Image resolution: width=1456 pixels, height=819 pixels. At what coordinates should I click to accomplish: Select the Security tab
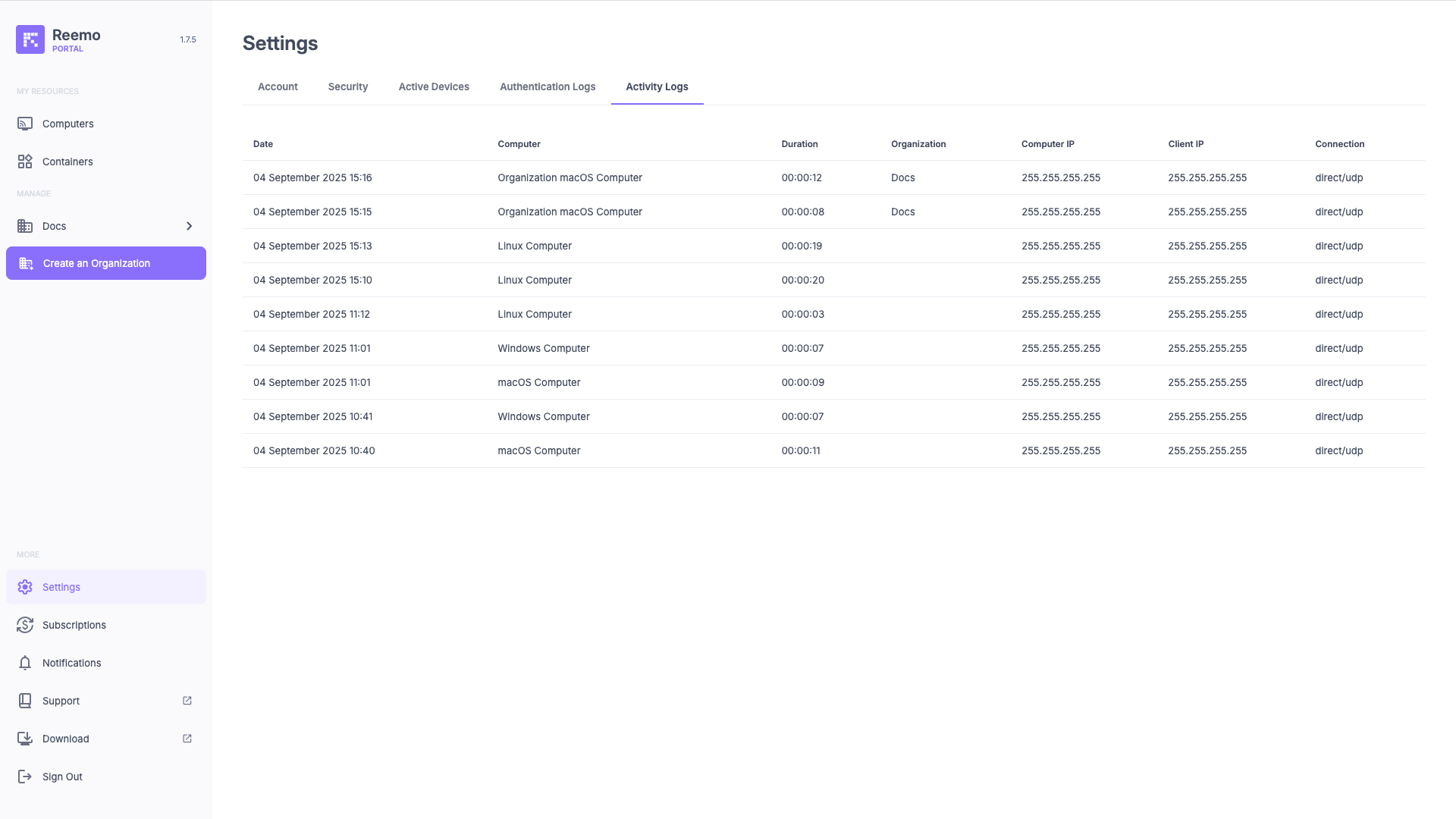(348, 86)
